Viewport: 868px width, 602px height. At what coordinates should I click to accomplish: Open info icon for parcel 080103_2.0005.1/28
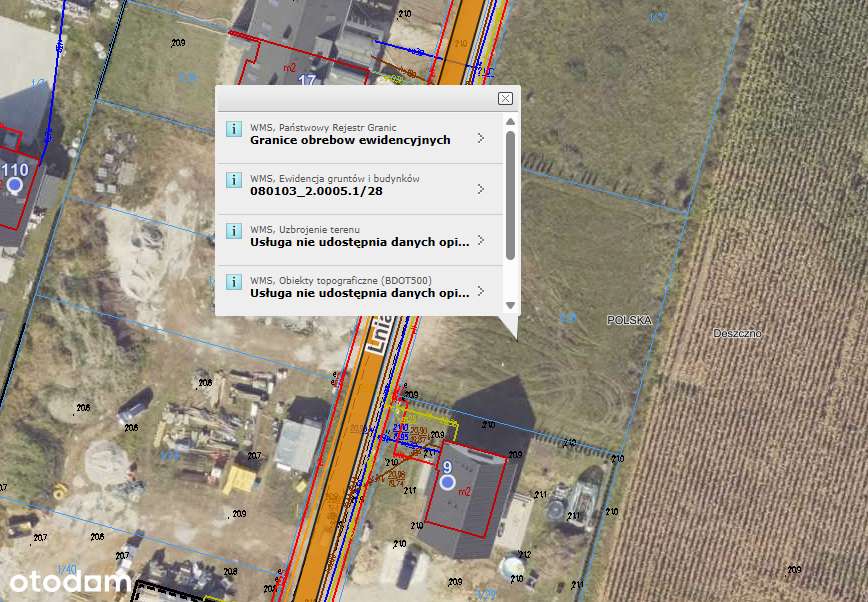point(234,180)
